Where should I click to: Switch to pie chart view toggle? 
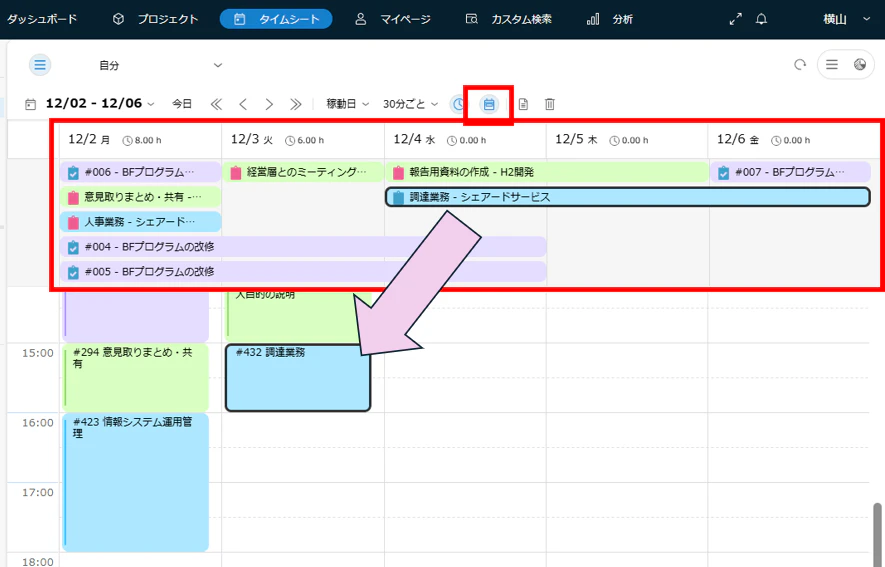coord(860,65)
